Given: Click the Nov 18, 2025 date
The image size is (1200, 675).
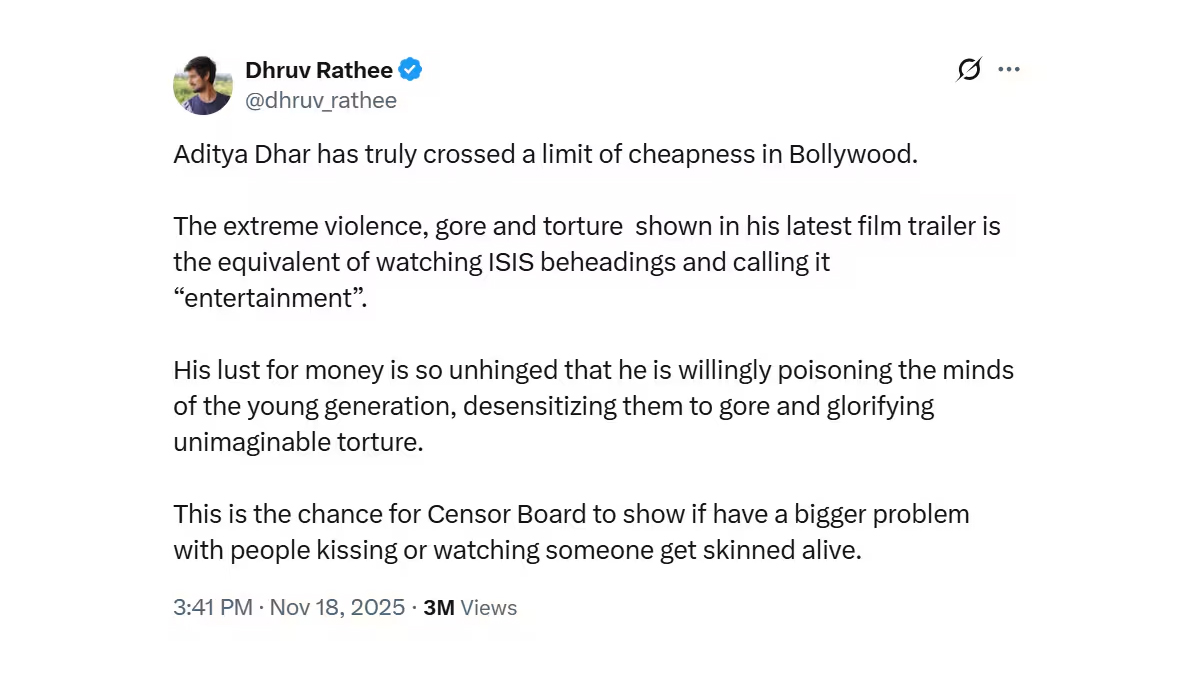Looking at the screenshot, I should pos(336,607).
